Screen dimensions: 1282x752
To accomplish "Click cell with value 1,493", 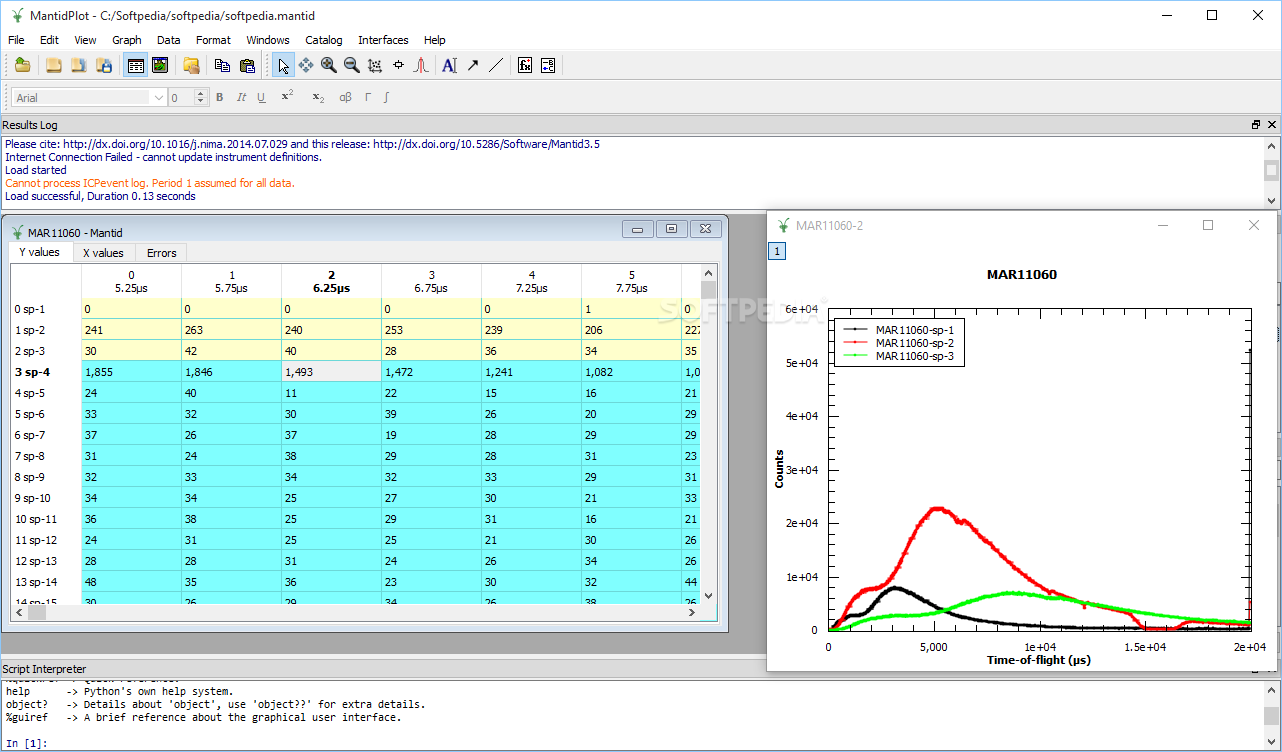I will click(x=331, y=372).
